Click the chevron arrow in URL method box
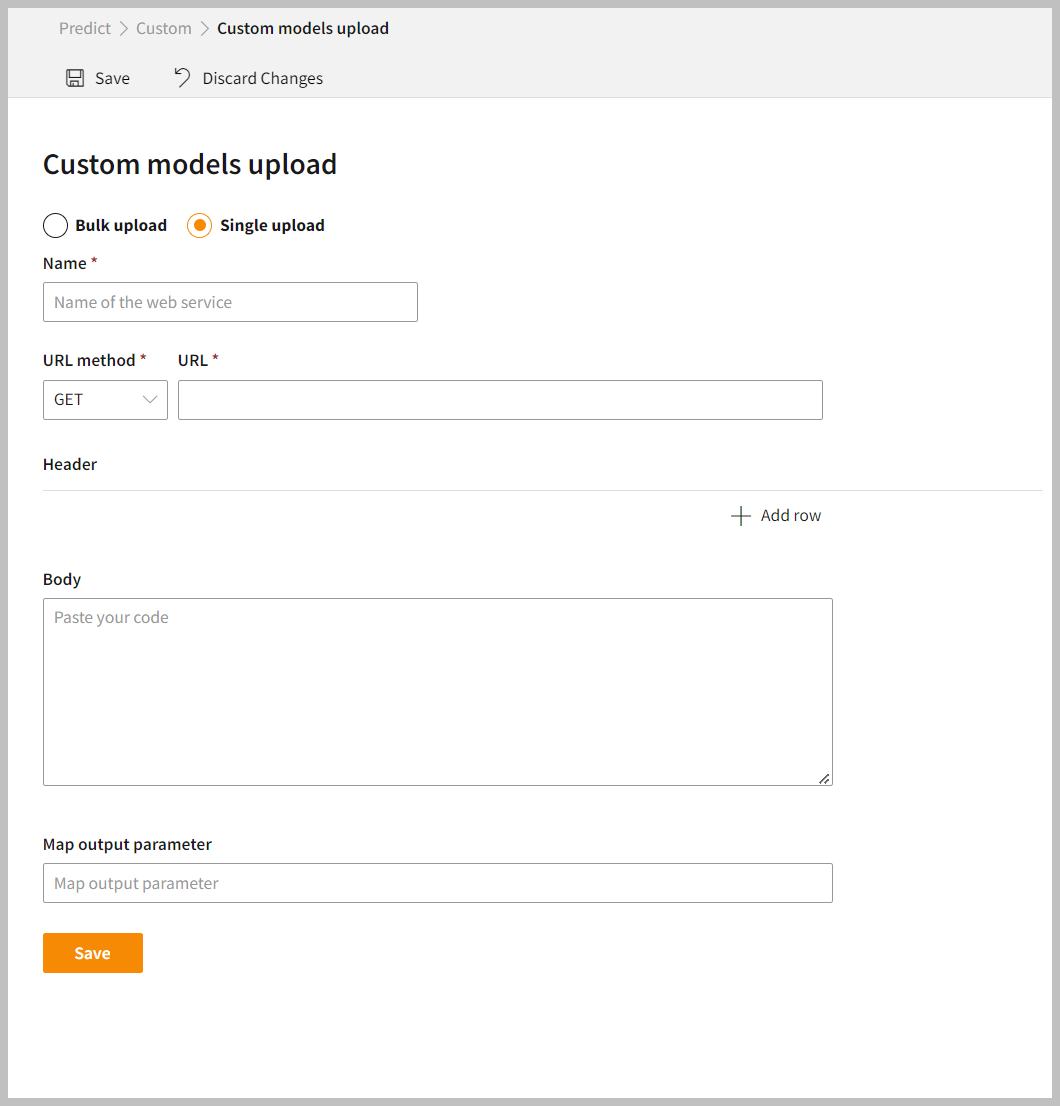1060x1106 pixels. [x=150, y=400]
